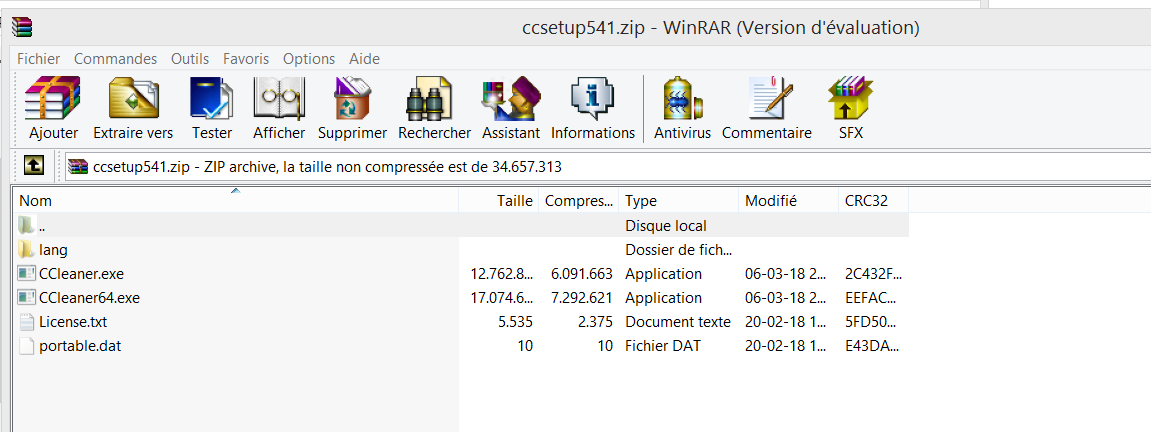Start the Antivirus scan icon

[683, 109]
